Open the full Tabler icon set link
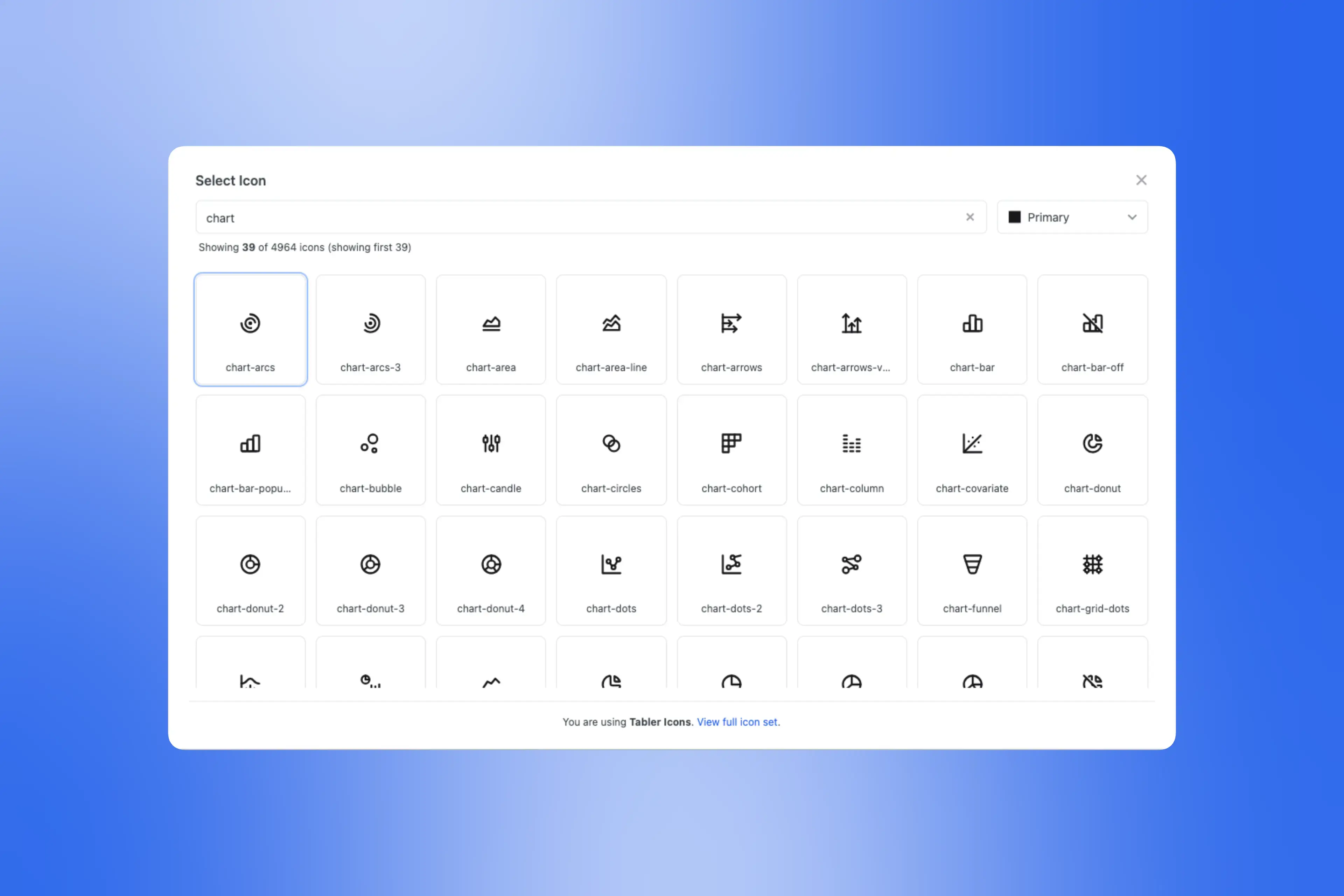This screenshot has height=896, width=1344. 738,722
